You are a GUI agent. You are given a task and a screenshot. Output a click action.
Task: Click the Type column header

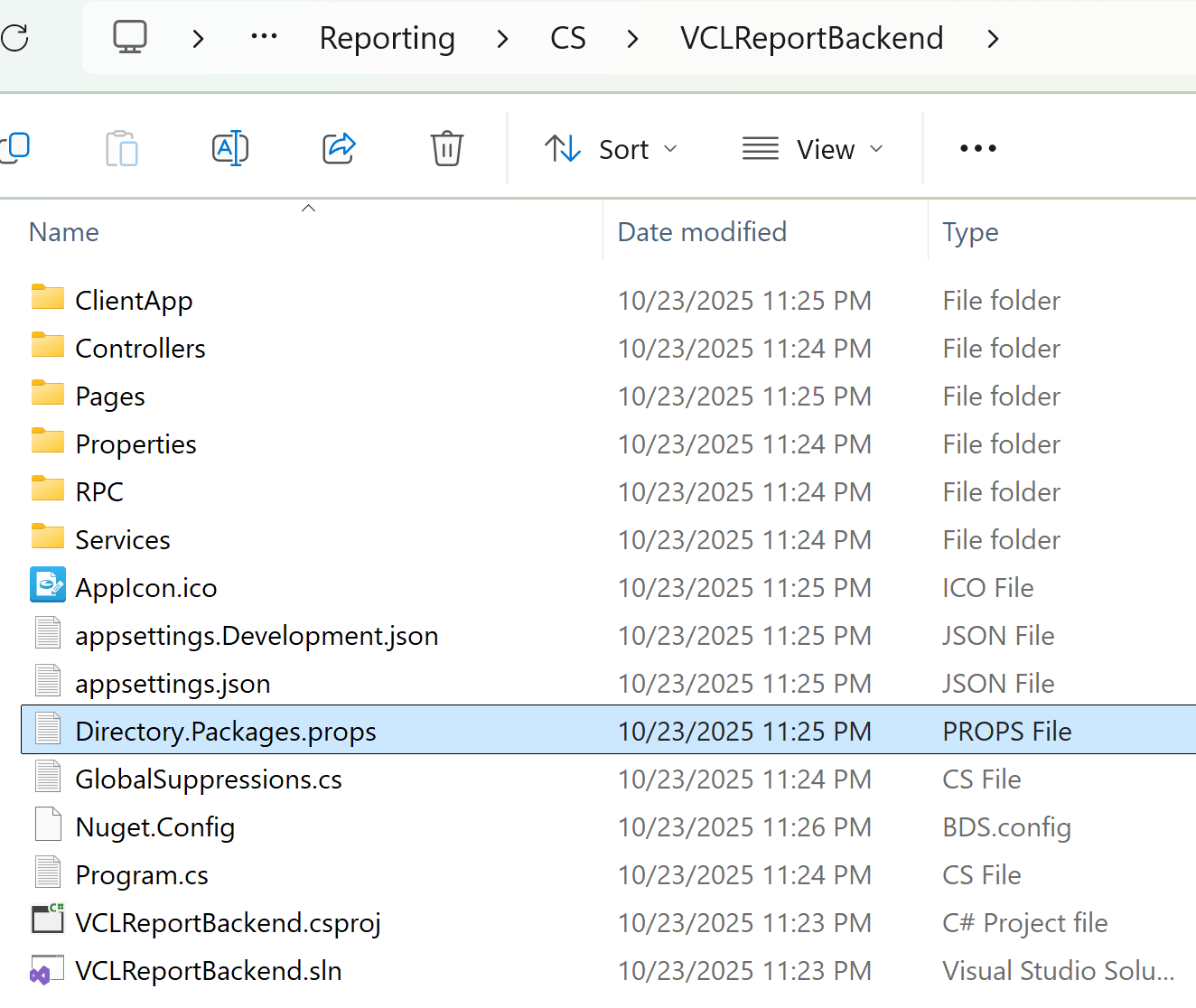970,232
